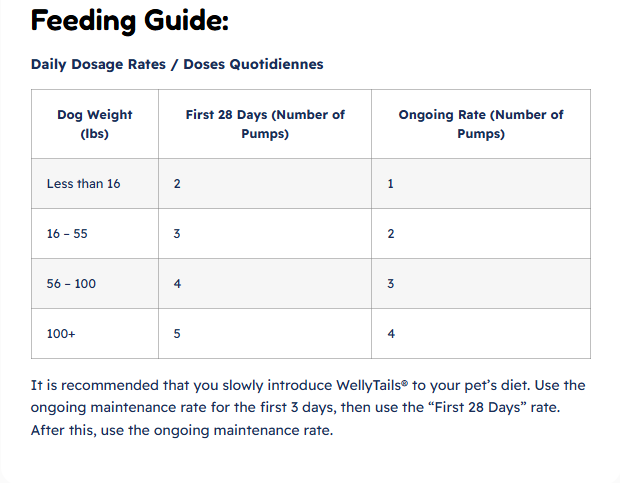This screenshot has width=620, height=483.
Task: Click first 28 days value 5 for 100+ lbs
Action: pyautogui.click(x=265, y=334)
